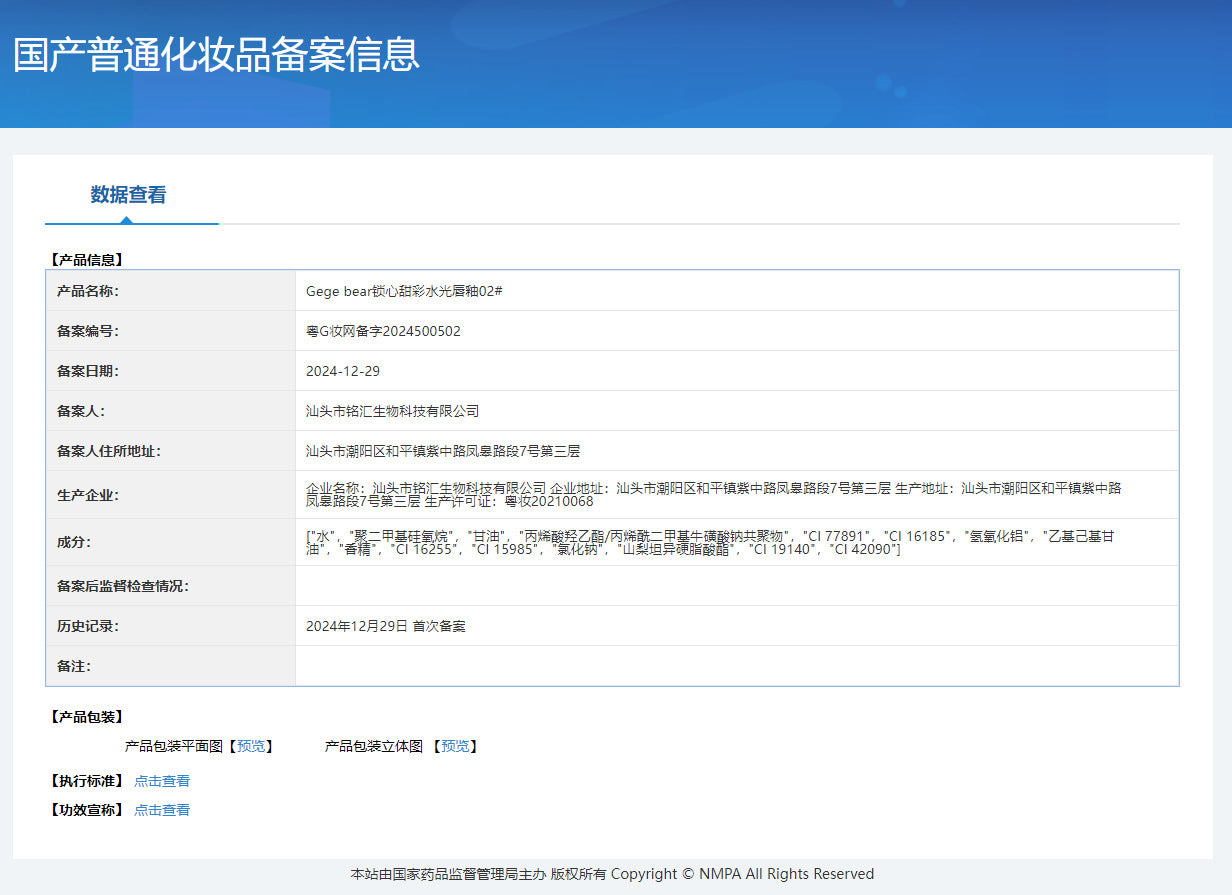1232x895 pixels.
Task: Open the 数据查看 tab
Action: [128, 195]
